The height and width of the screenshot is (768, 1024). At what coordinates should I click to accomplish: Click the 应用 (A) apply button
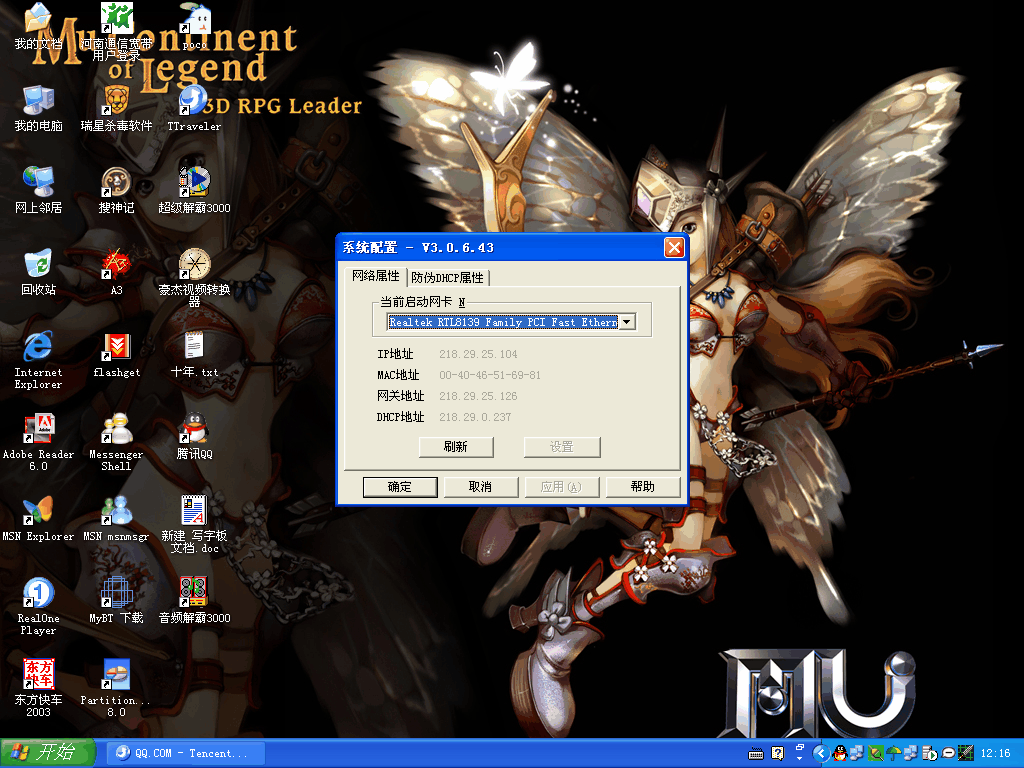tap(562, 487)
